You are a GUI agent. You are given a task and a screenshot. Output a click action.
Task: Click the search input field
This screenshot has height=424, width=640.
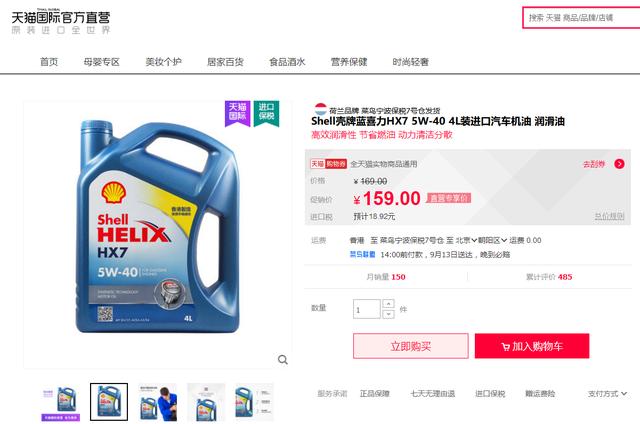[582, 18]
